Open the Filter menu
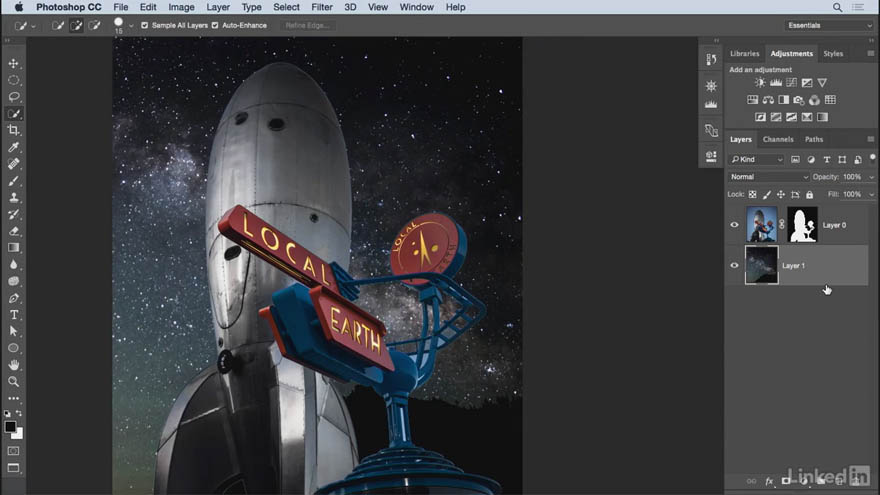Viewport: 880px width, 495px height. tap(322, 7)
